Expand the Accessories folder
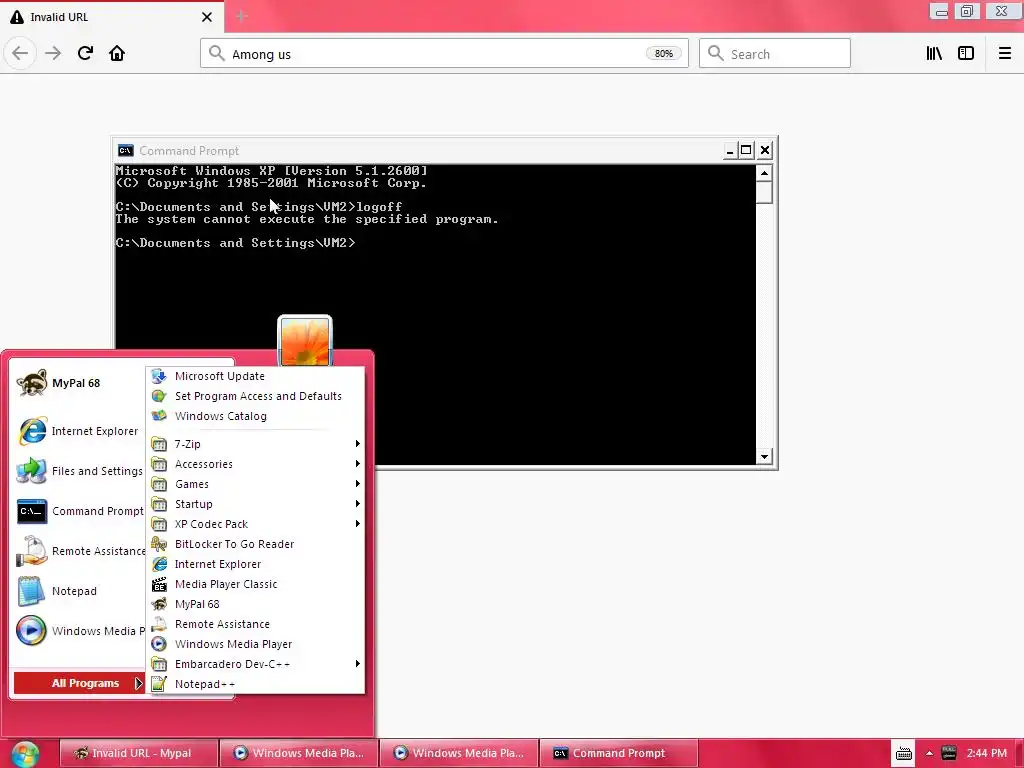 tap(255, 464)
